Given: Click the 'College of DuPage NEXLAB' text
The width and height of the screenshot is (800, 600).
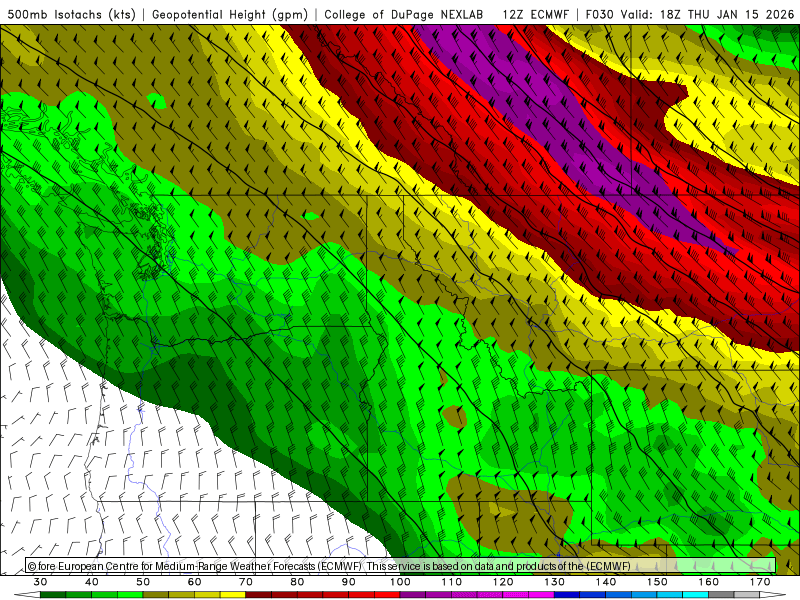Looking at the screenshot, I should (x=403, y=15).
